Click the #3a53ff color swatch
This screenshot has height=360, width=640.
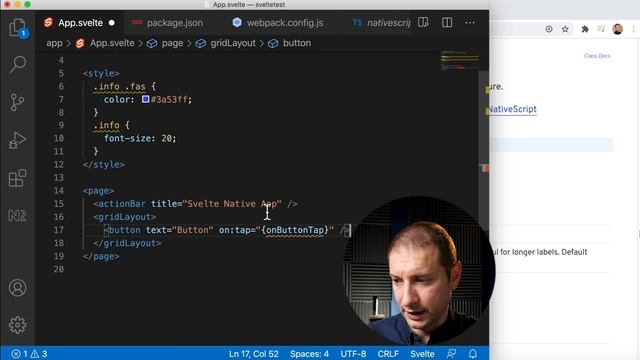point(145,99)
